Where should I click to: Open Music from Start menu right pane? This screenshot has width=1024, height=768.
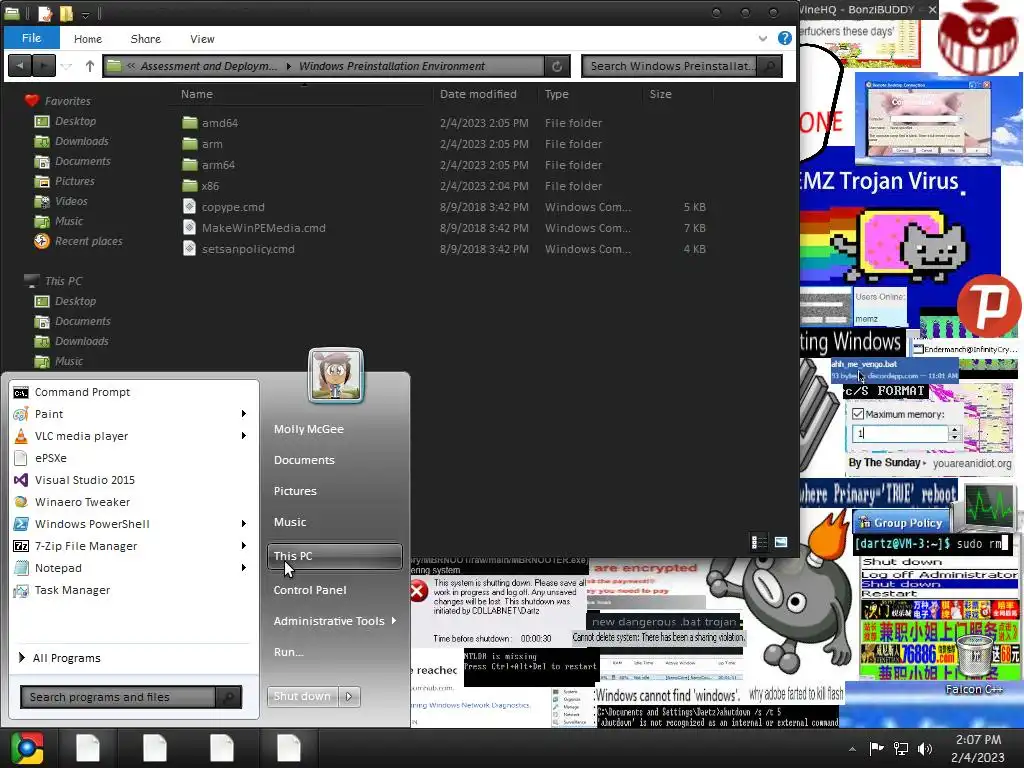(x=290, y=522)
